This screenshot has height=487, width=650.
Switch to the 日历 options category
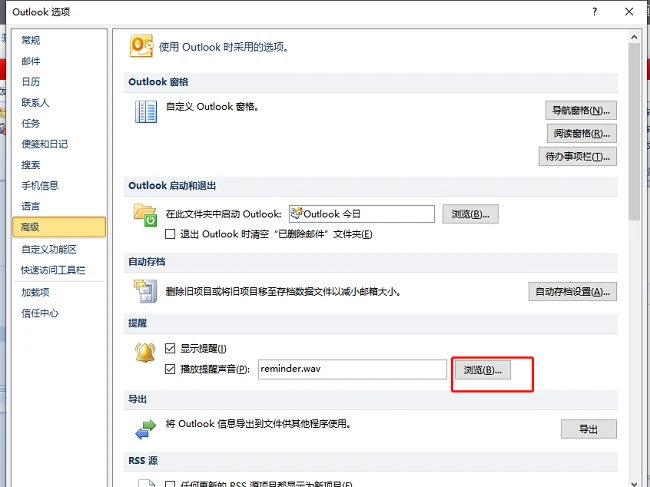click(31, 82)
